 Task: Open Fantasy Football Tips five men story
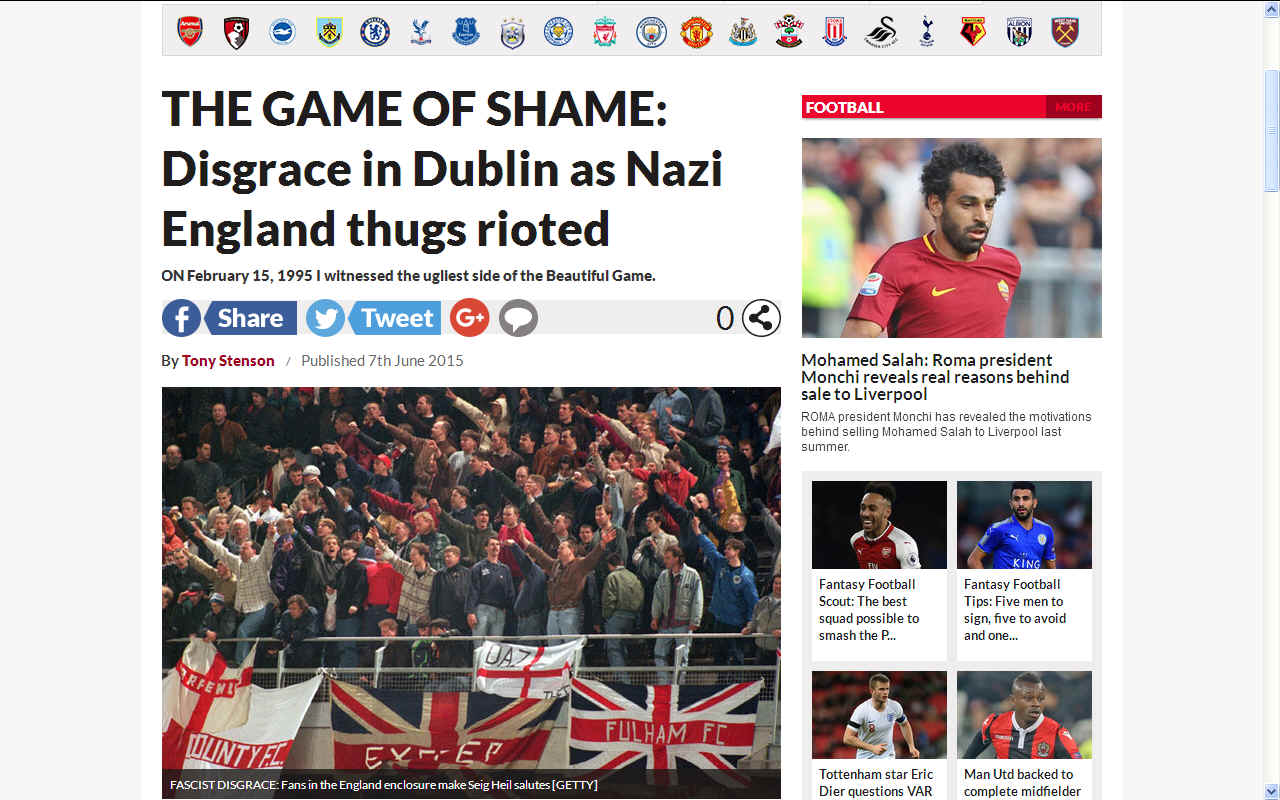1015,610
